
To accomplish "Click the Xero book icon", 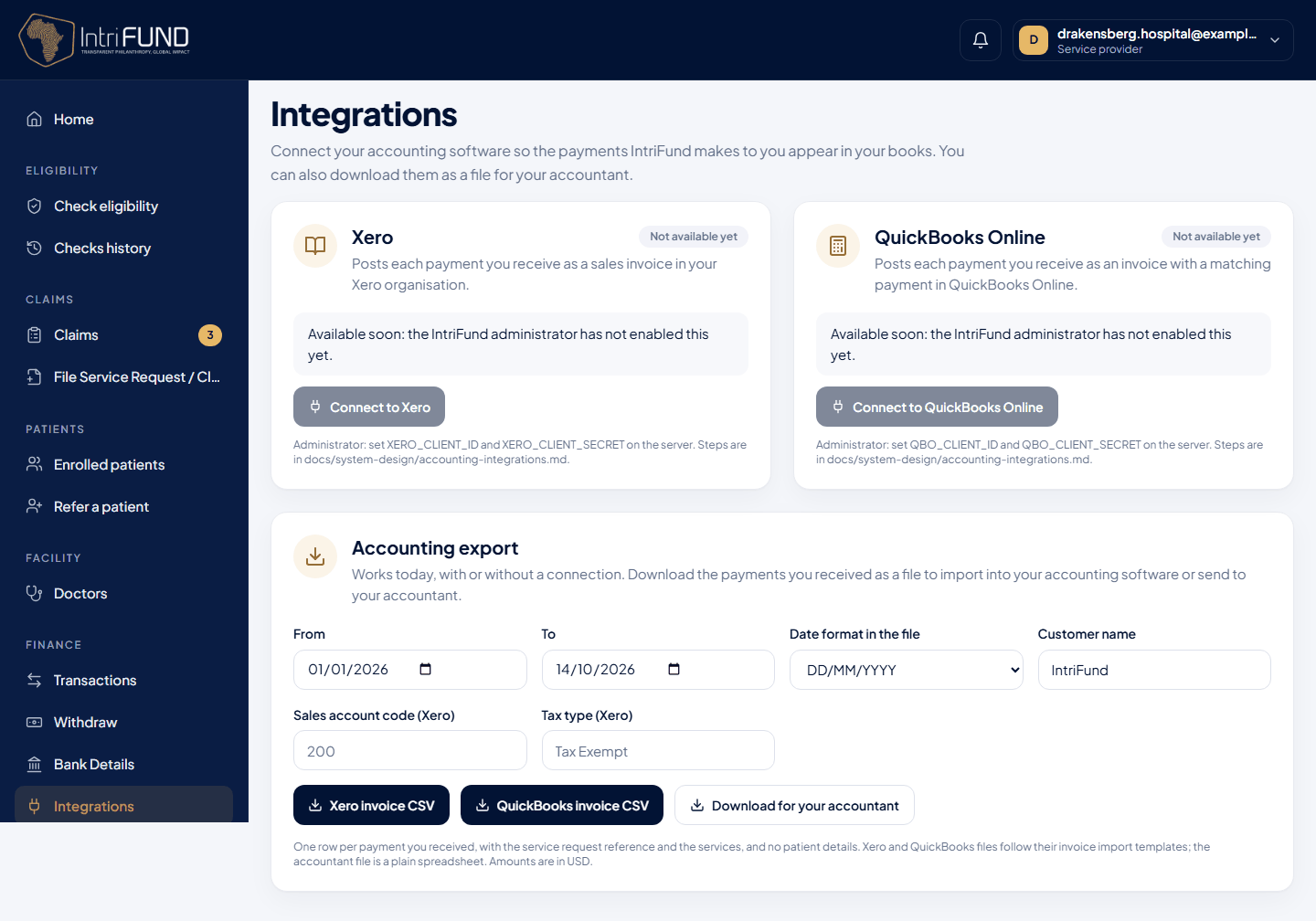I will tap(315, 246).
